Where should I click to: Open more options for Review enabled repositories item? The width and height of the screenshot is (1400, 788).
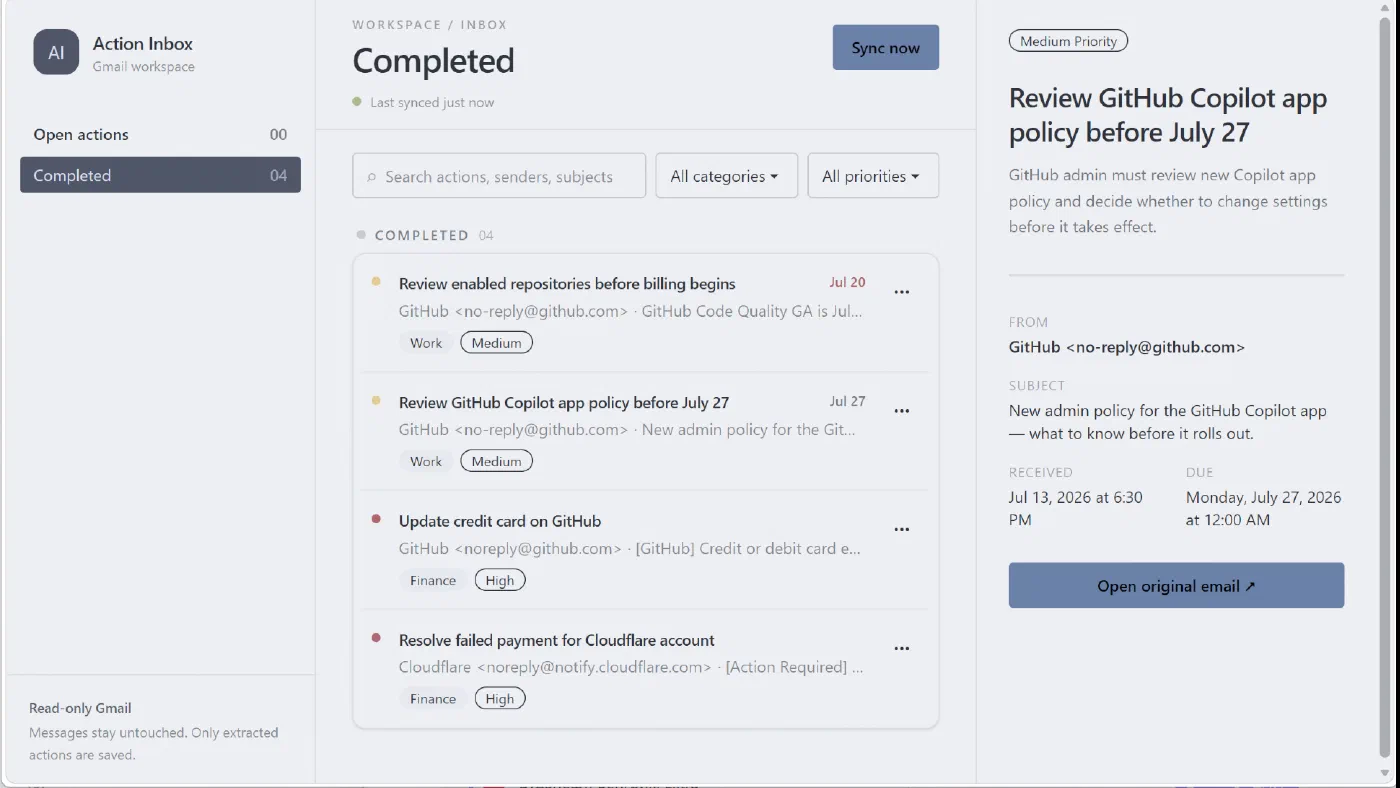902,292
